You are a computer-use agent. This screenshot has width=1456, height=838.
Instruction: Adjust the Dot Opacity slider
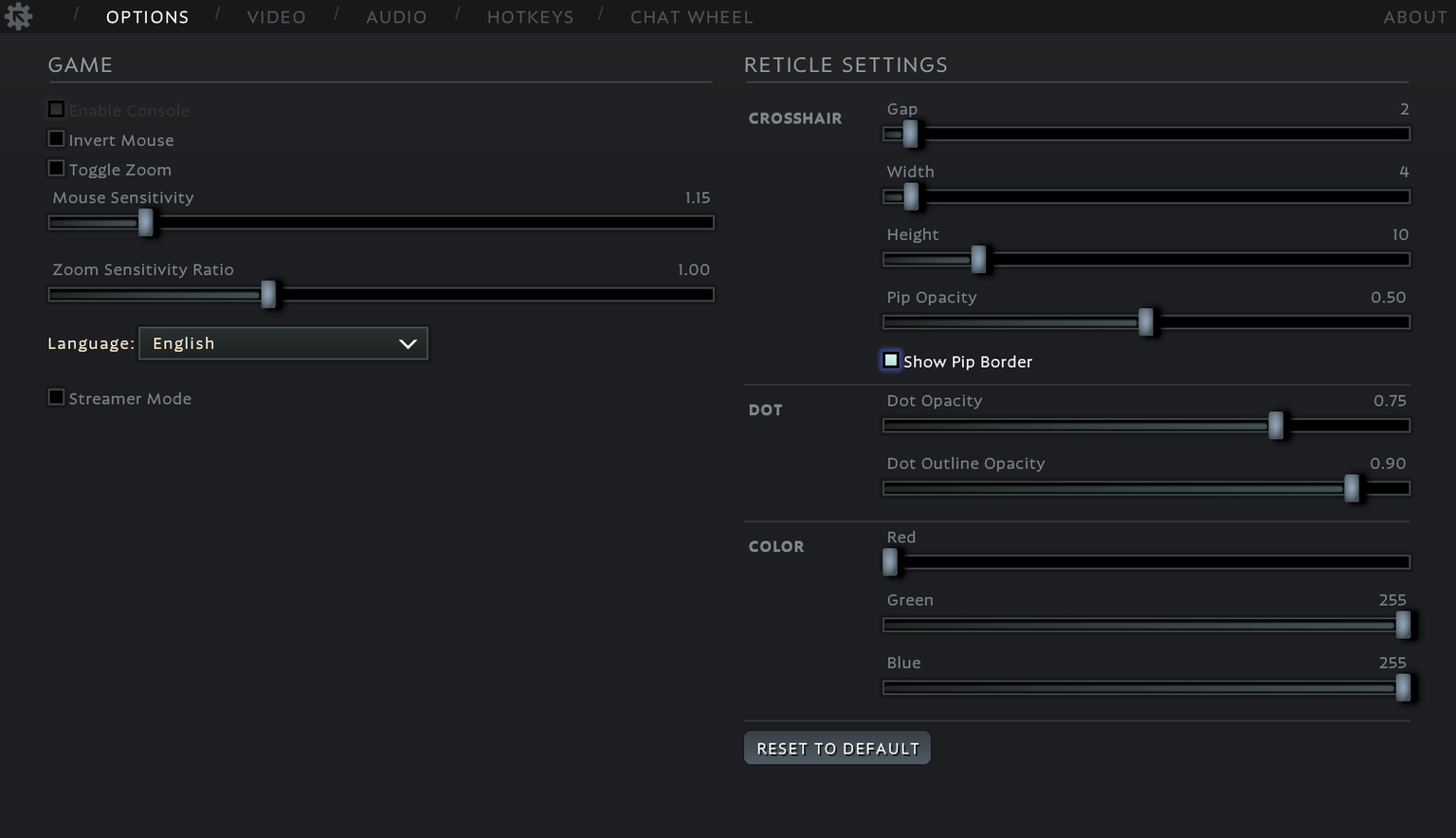click(1278, 427)
